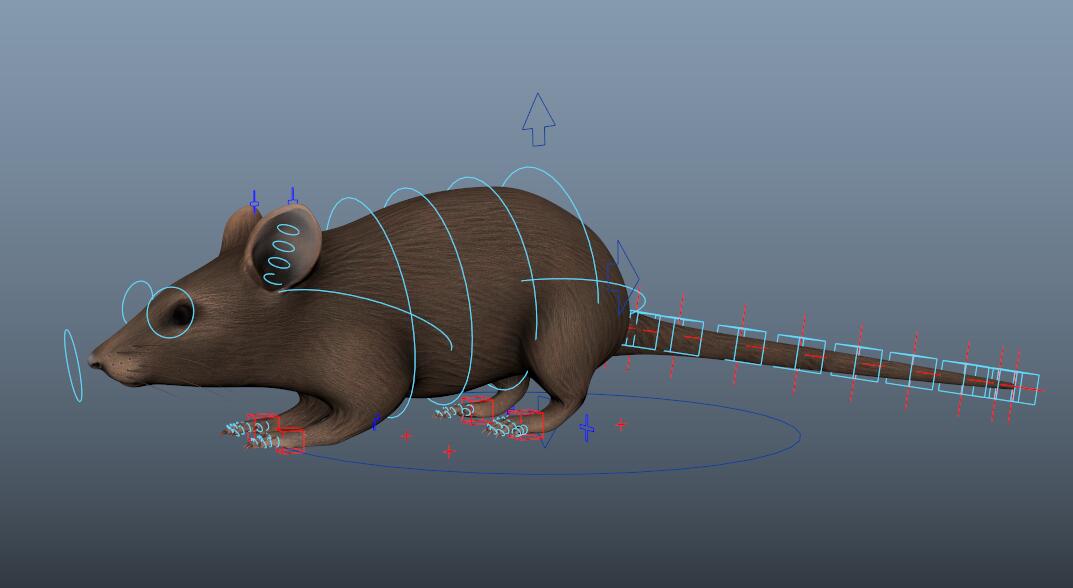1073x588 pixels.
Task: Select the small blue marker behind the front leg
Action: (x=376, y=423)
